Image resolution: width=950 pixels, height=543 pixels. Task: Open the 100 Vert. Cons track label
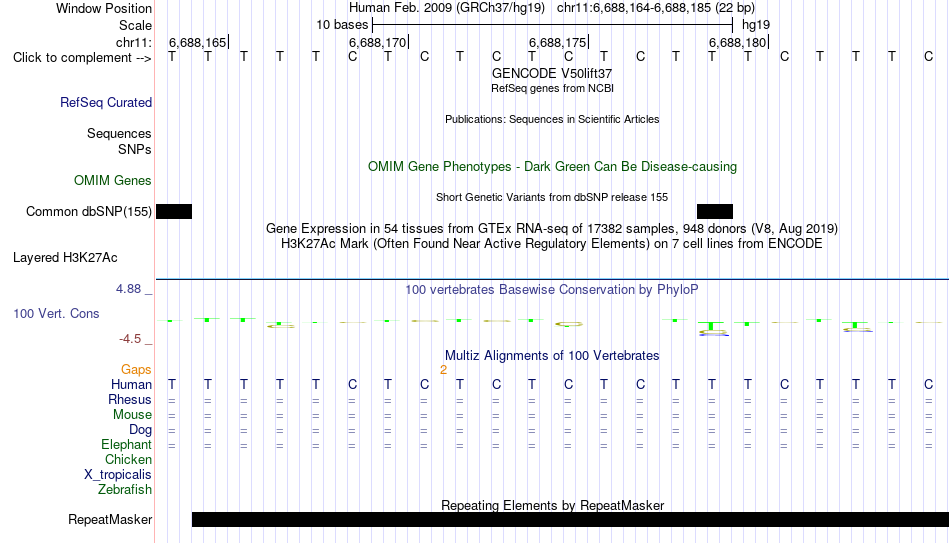[56, 313]
